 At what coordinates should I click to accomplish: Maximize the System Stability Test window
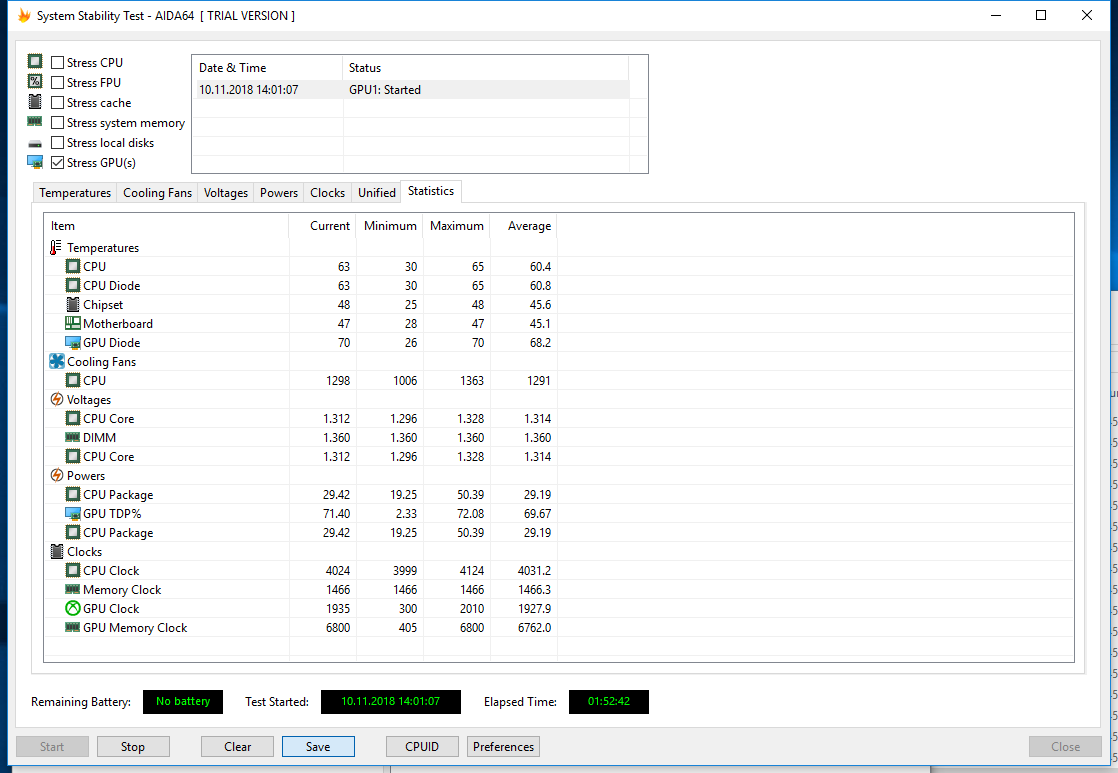(1041, 15)
